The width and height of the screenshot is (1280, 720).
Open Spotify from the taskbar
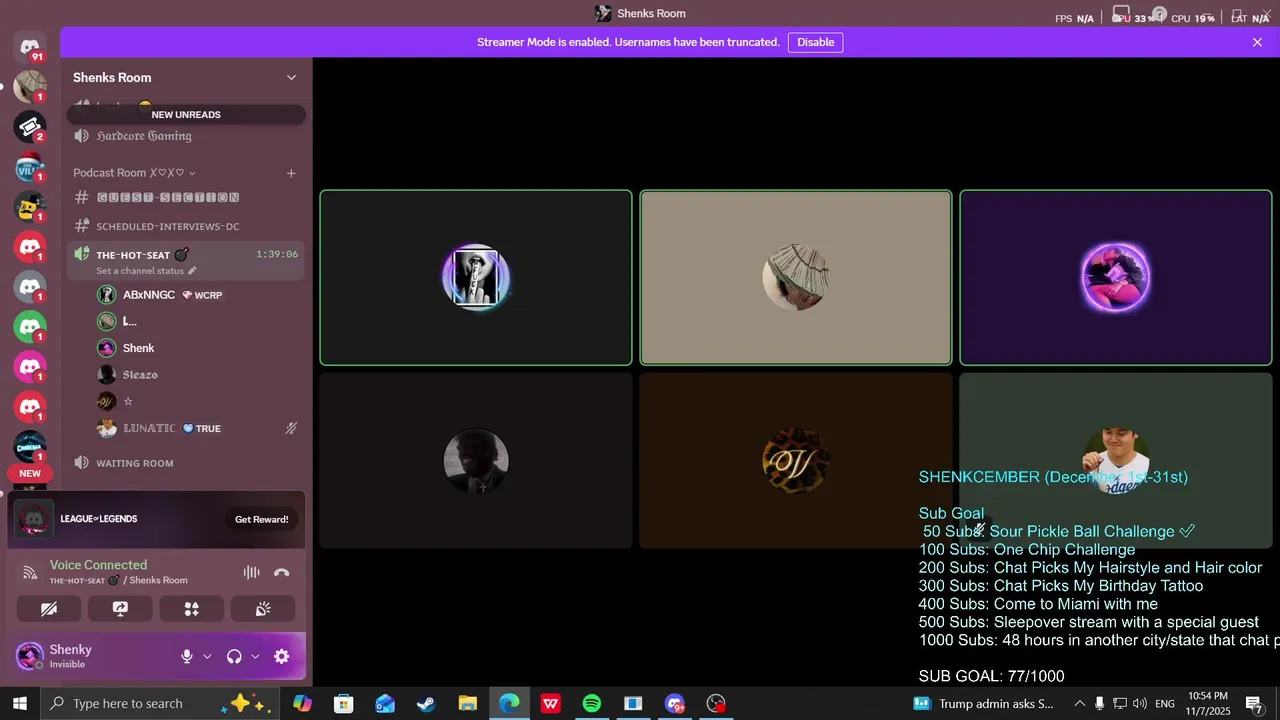[x=591, y=703]
